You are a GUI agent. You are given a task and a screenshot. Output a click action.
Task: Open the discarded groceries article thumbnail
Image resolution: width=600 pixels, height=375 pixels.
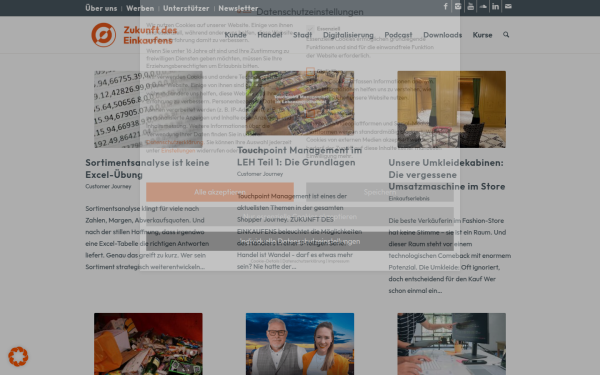tap(148, 344)
